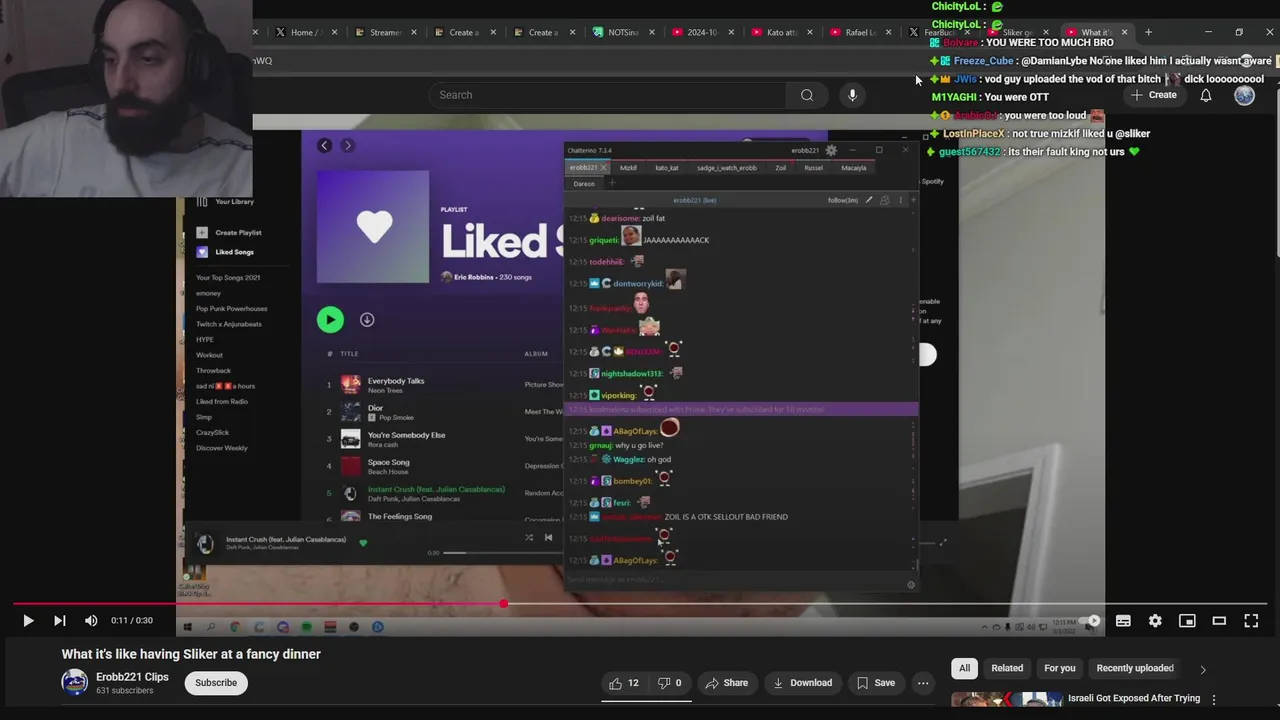This screenshot has width=1280, height=720.
Task: Select the For you chip
Action: click(1060, 668)
